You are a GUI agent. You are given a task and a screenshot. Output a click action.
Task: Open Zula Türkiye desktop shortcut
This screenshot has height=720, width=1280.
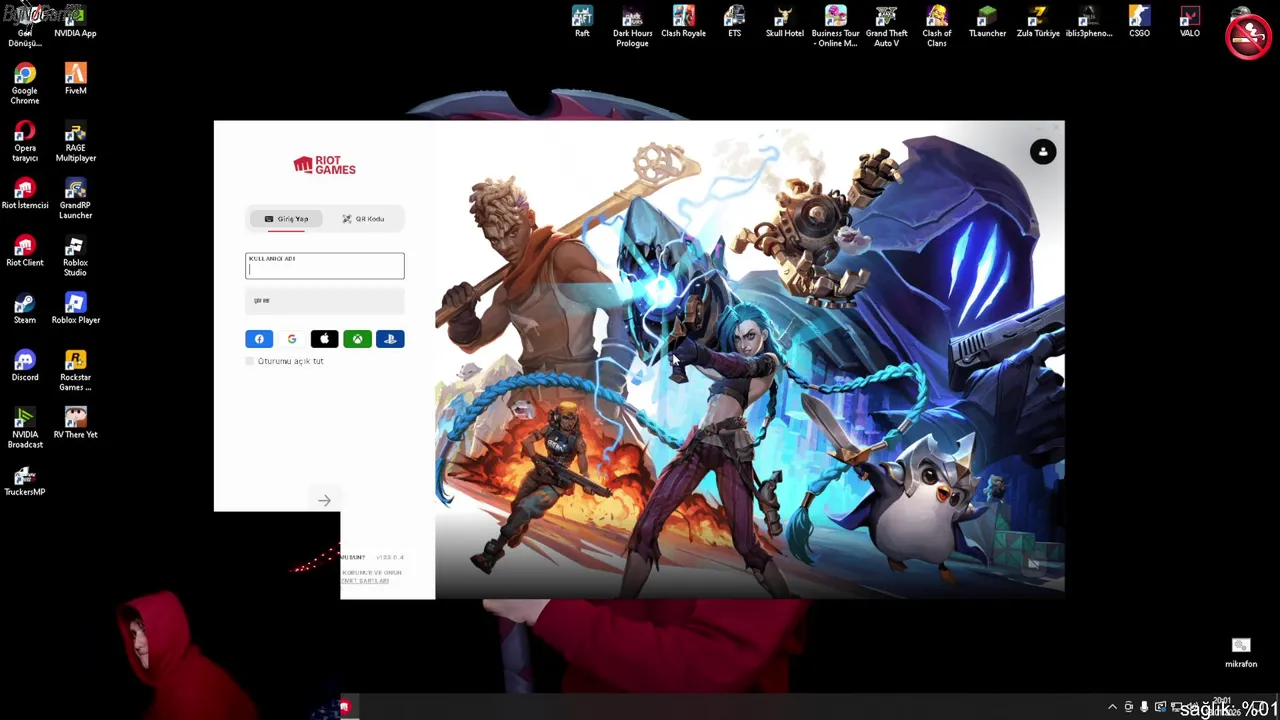[x=1038, y=22]
